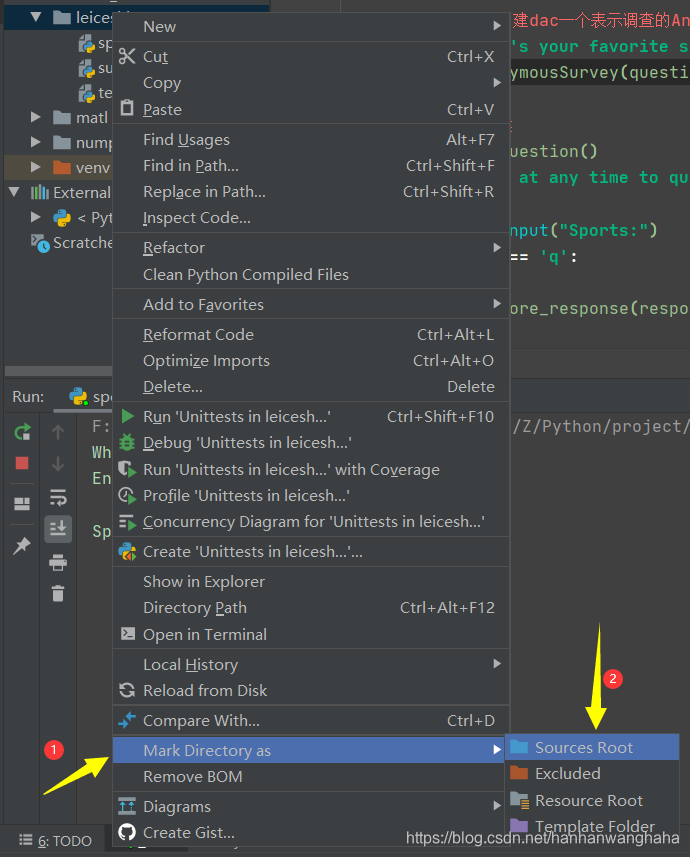Click the Up stack trace arrow
690x857 pixels.
[58, 432]
